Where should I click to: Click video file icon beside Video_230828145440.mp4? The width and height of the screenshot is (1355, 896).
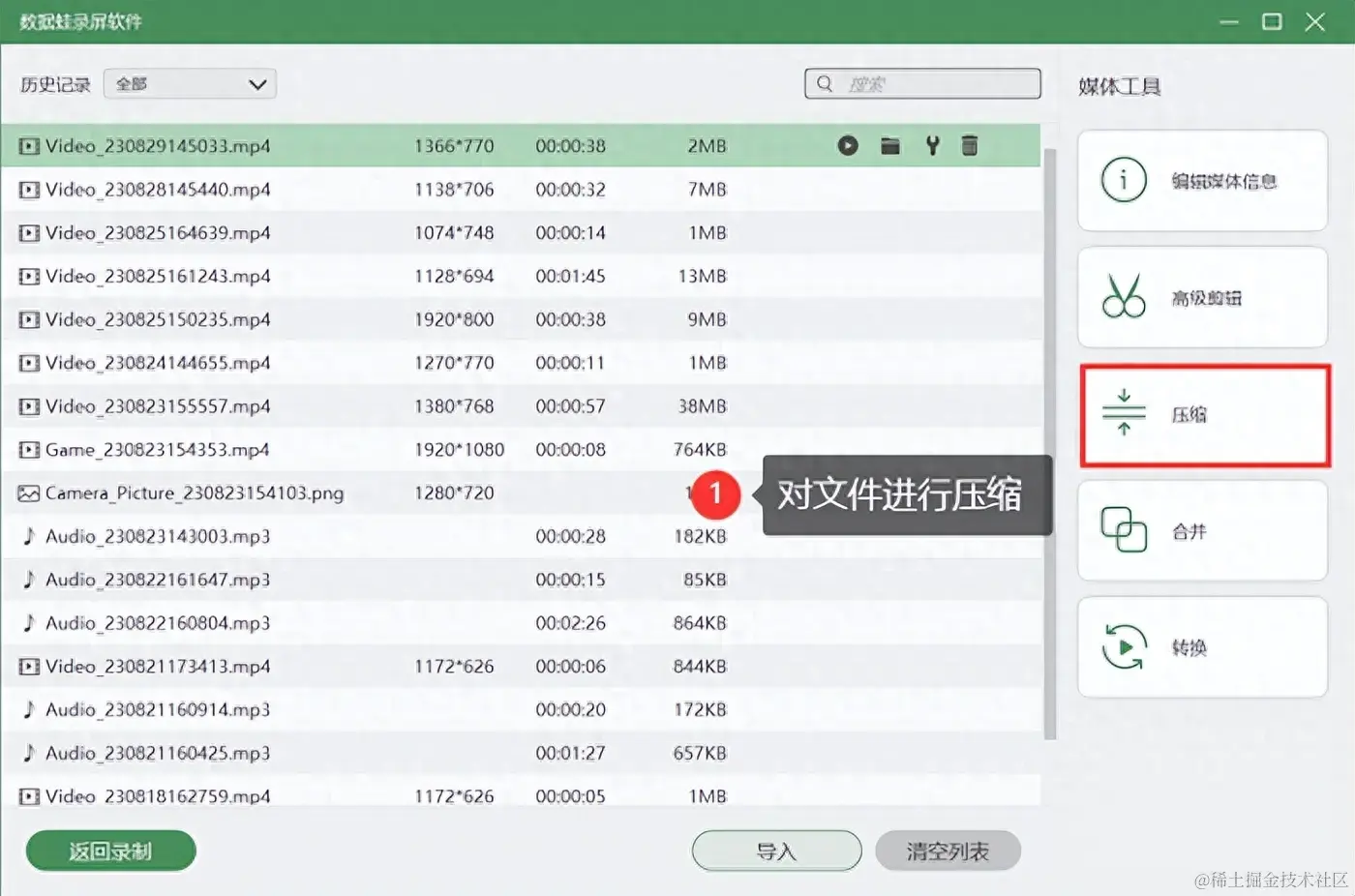click(x=29, y=190)
